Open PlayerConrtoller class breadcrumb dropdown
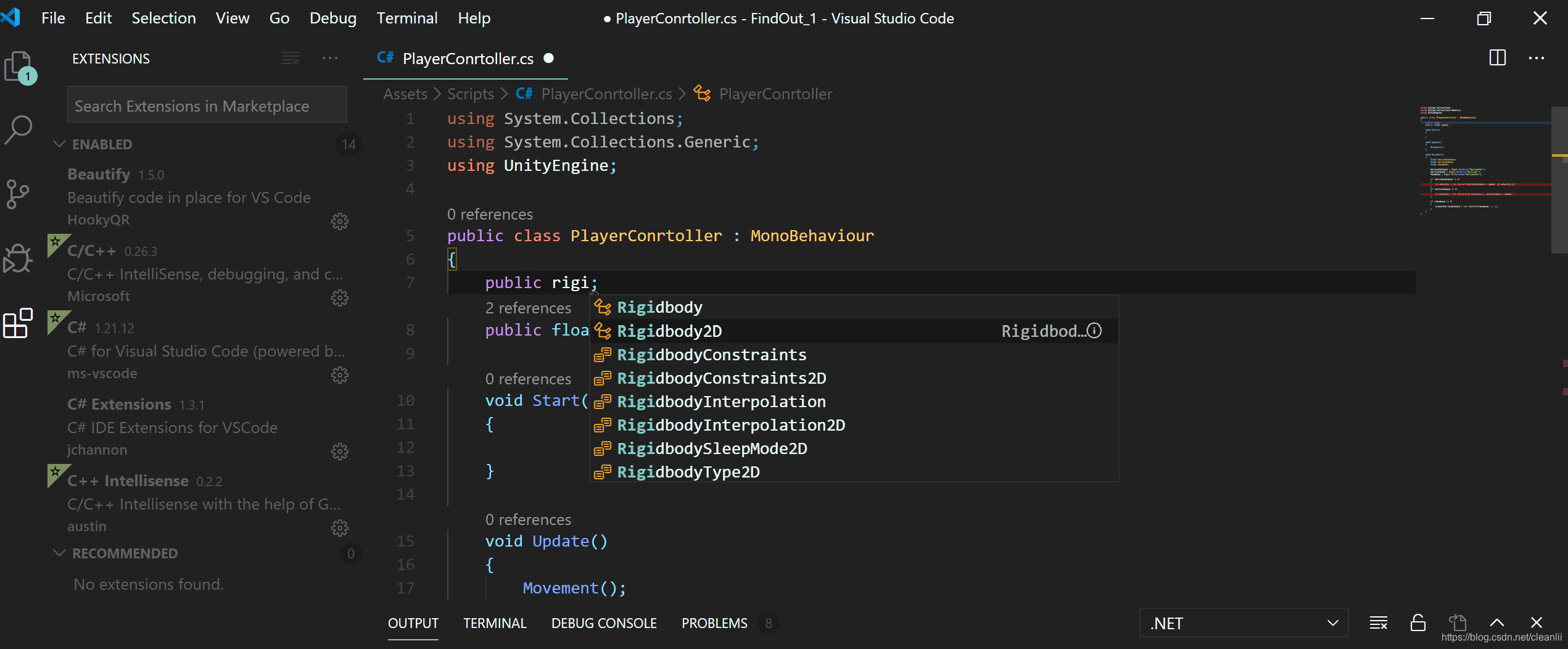 pos(775,94)
